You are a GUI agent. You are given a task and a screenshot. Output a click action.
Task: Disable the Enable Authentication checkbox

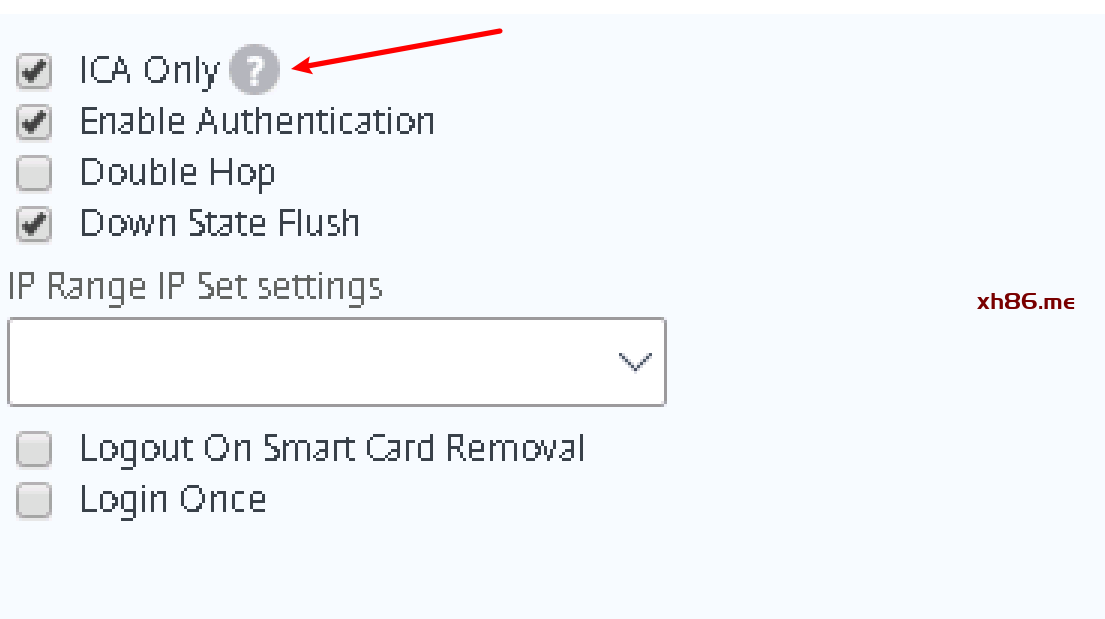click(34, 123)
